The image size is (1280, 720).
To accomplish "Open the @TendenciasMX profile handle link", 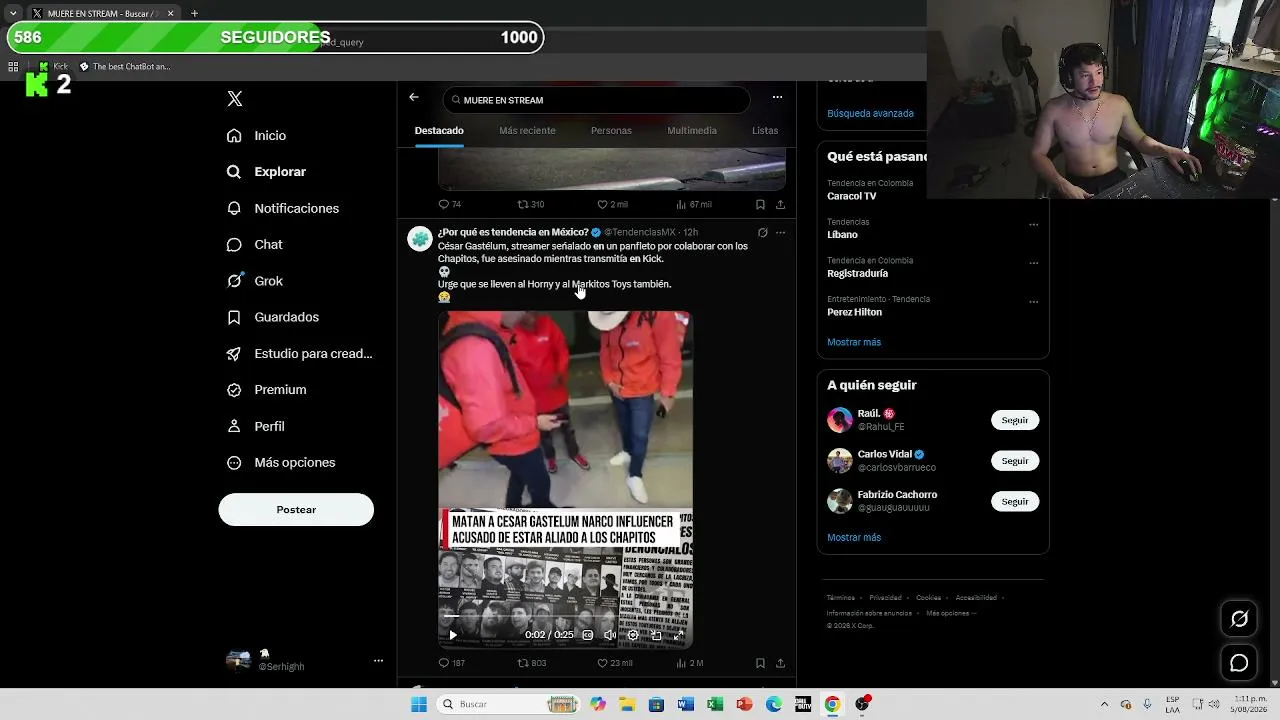I will [640, 233].
